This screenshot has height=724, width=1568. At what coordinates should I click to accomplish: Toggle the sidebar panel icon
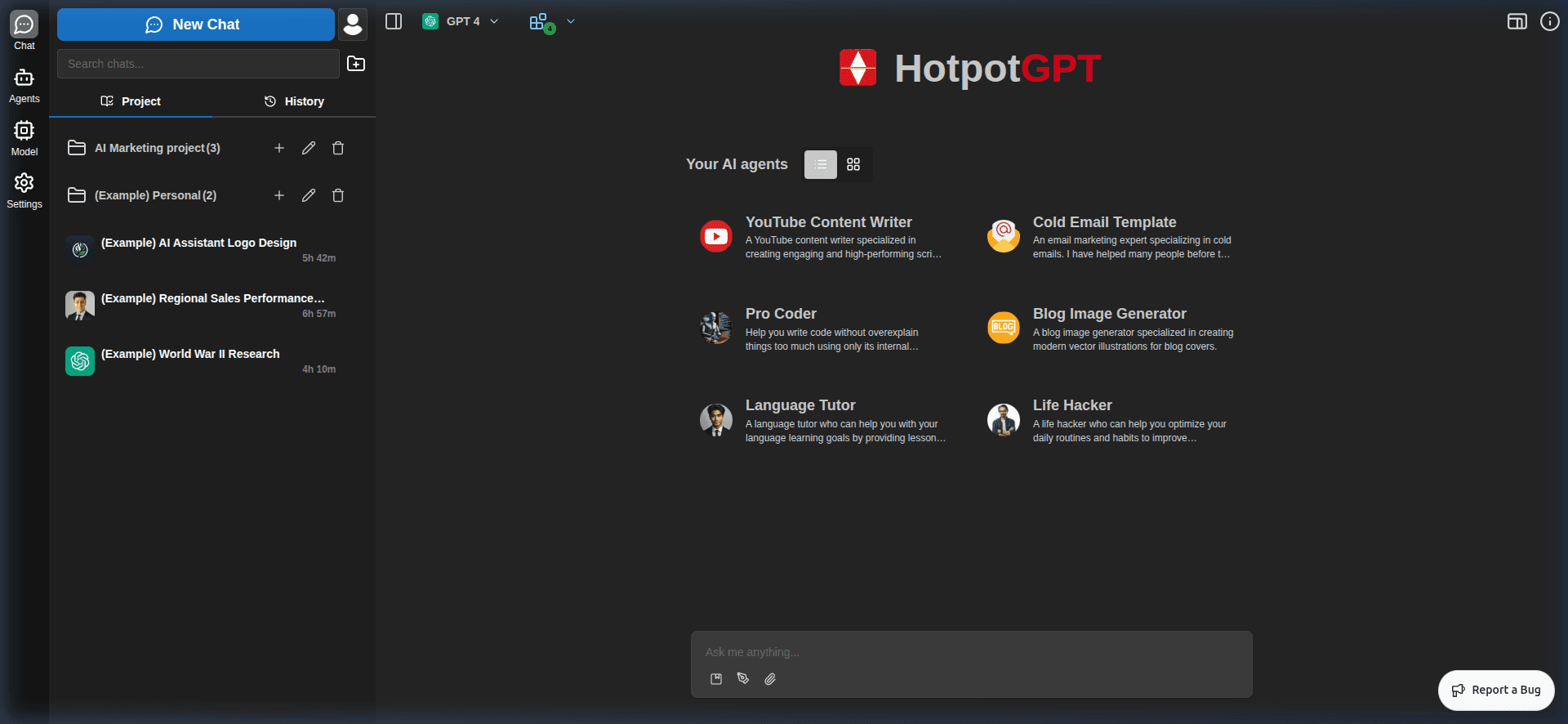pos(394,22)
